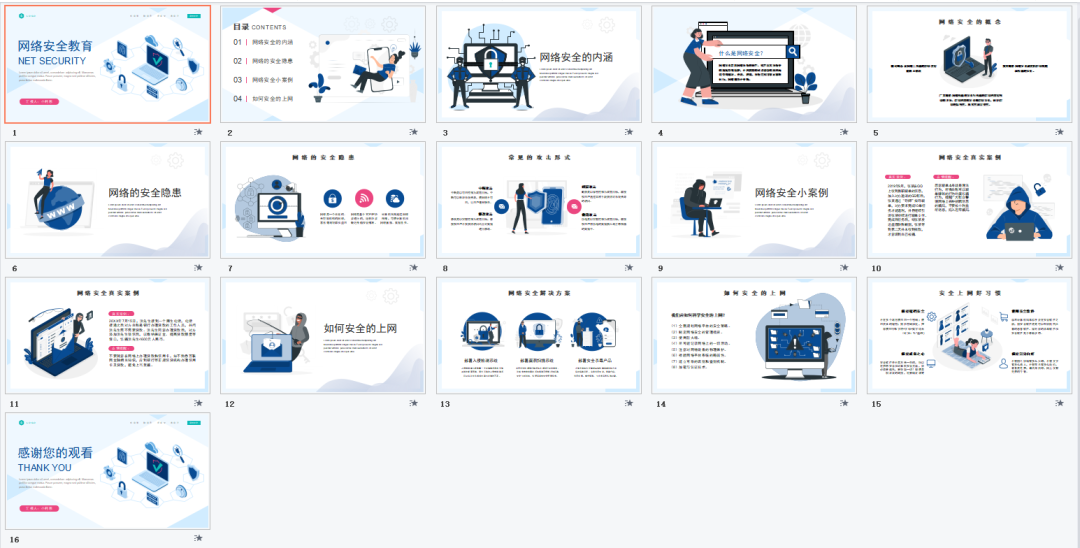Viewport: 1080px width, 548px height.
Task: Click the number label "6" below its slide
Action: point(14,268)
